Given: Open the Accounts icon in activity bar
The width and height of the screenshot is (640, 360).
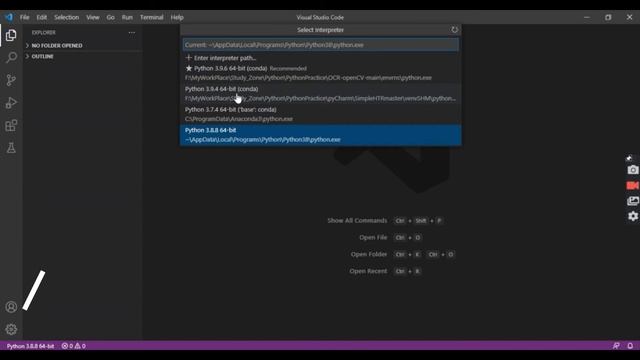Looking at the screenshot, I should pos(11,307).
